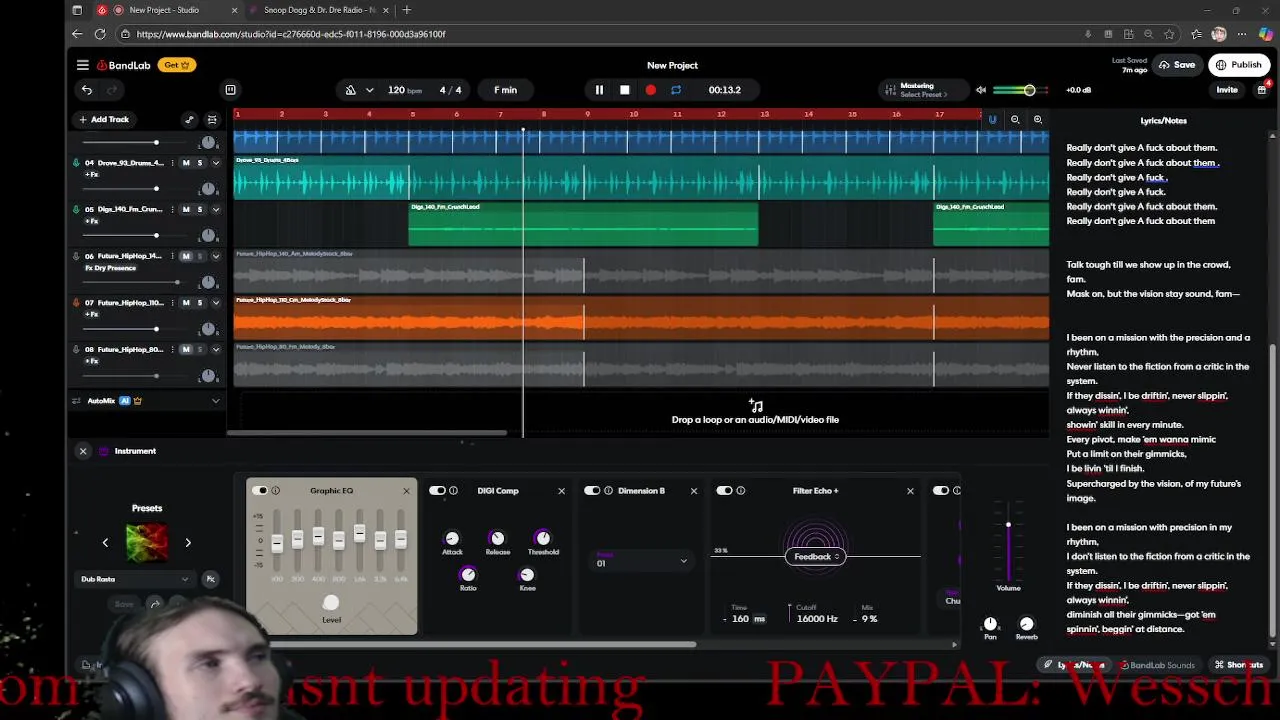
Task: Mute track 04 Drove_93_Drums
Action: click(x=185, y=163)
